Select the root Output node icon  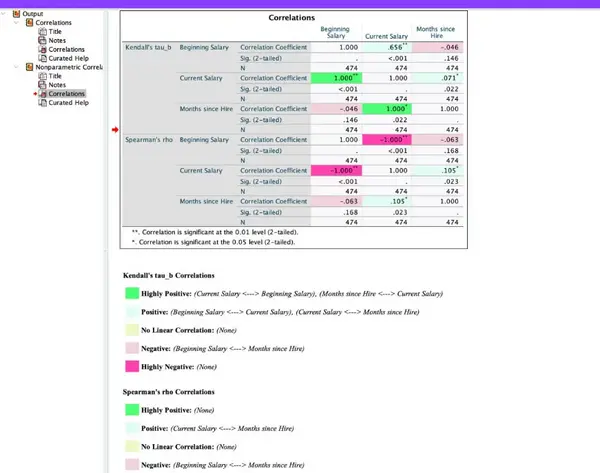click(x=16, y=14)
